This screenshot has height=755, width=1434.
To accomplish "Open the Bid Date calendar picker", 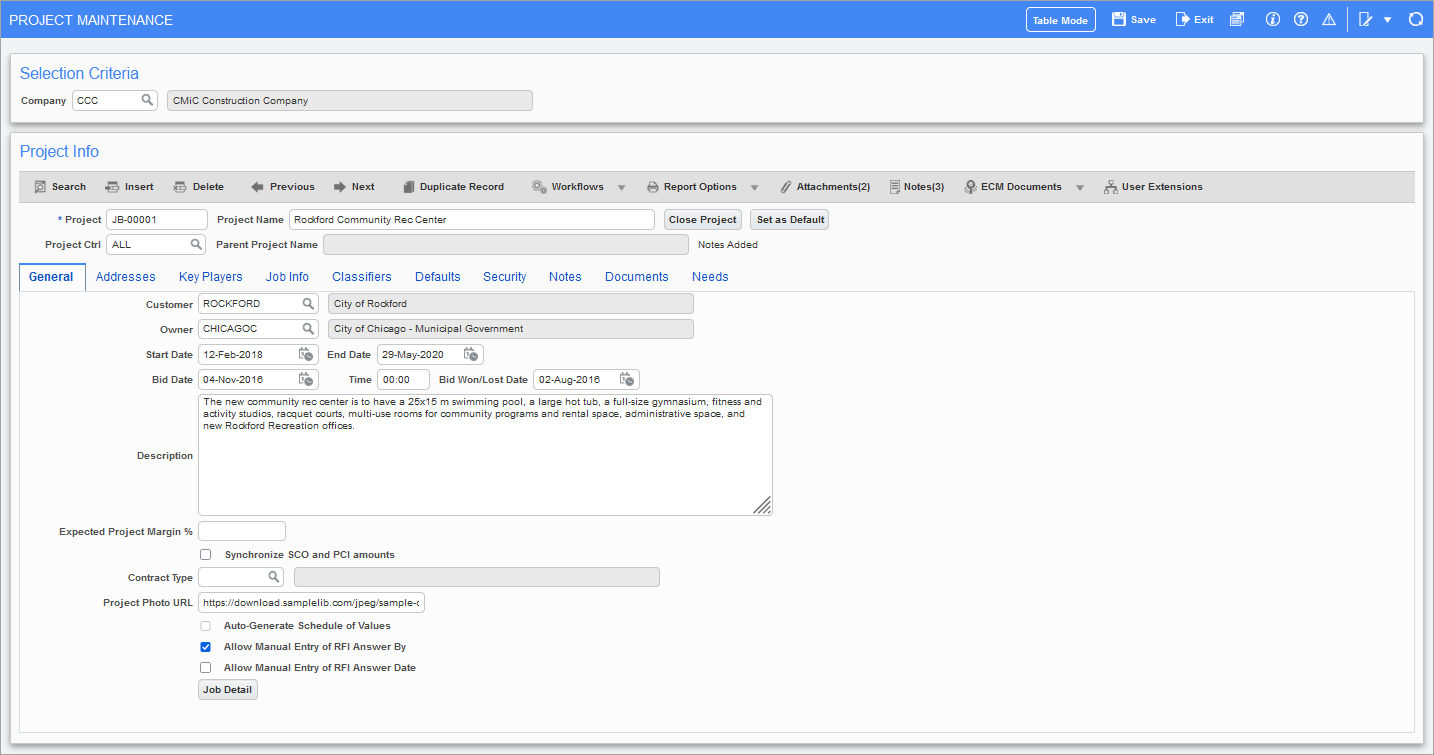I will coord(306,379).
